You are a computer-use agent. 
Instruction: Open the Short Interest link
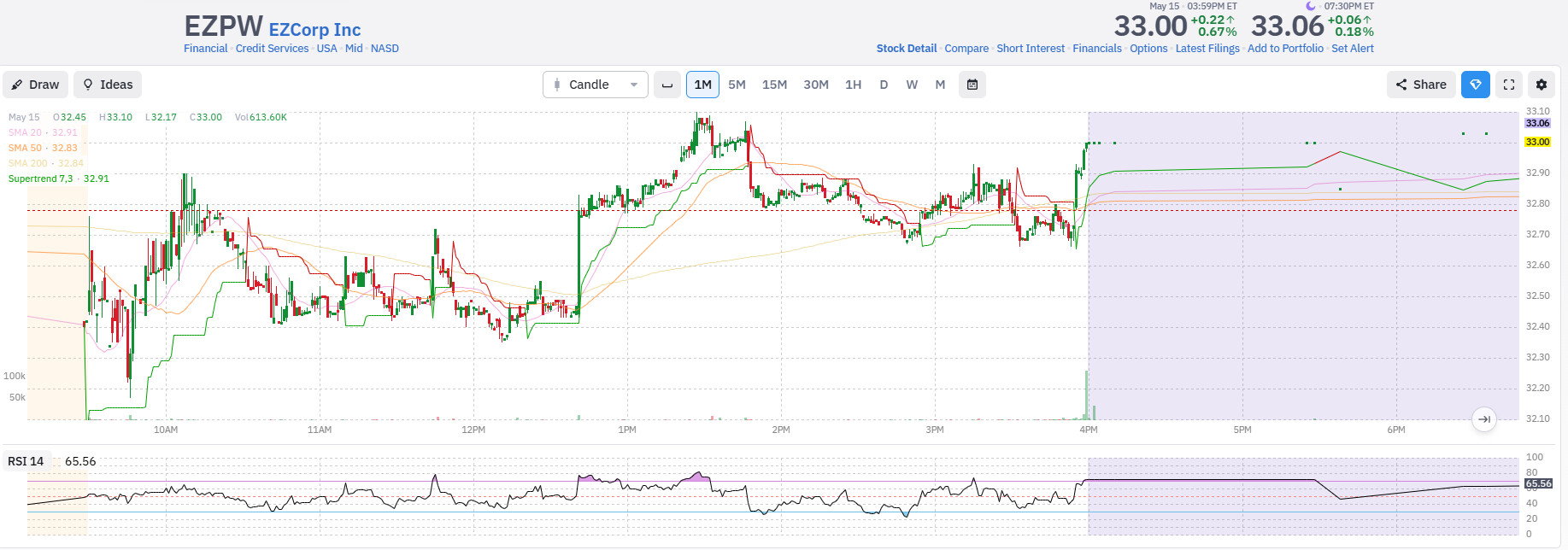[1031, 49]
